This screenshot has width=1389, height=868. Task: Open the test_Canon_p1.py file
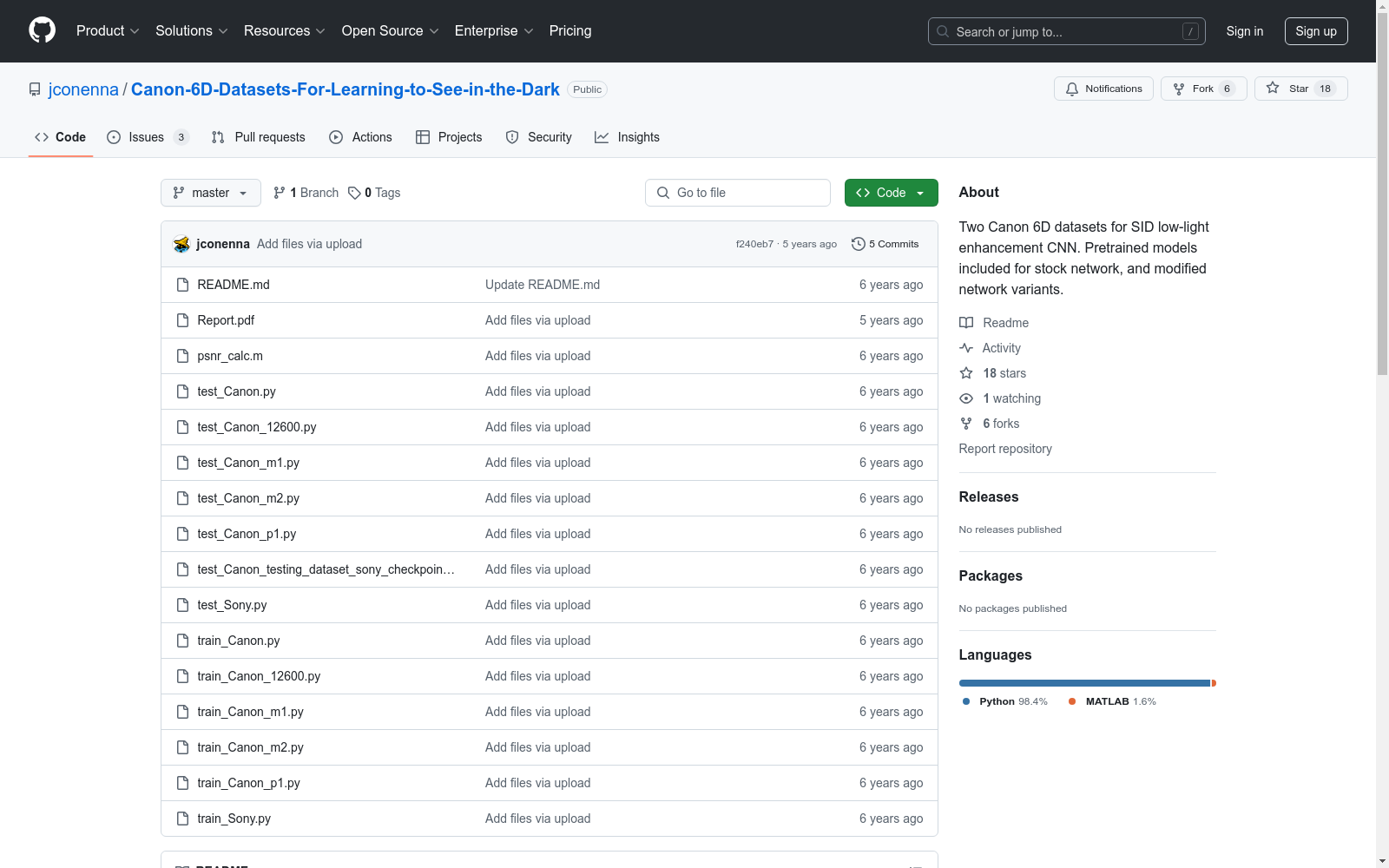pos(247,534)
